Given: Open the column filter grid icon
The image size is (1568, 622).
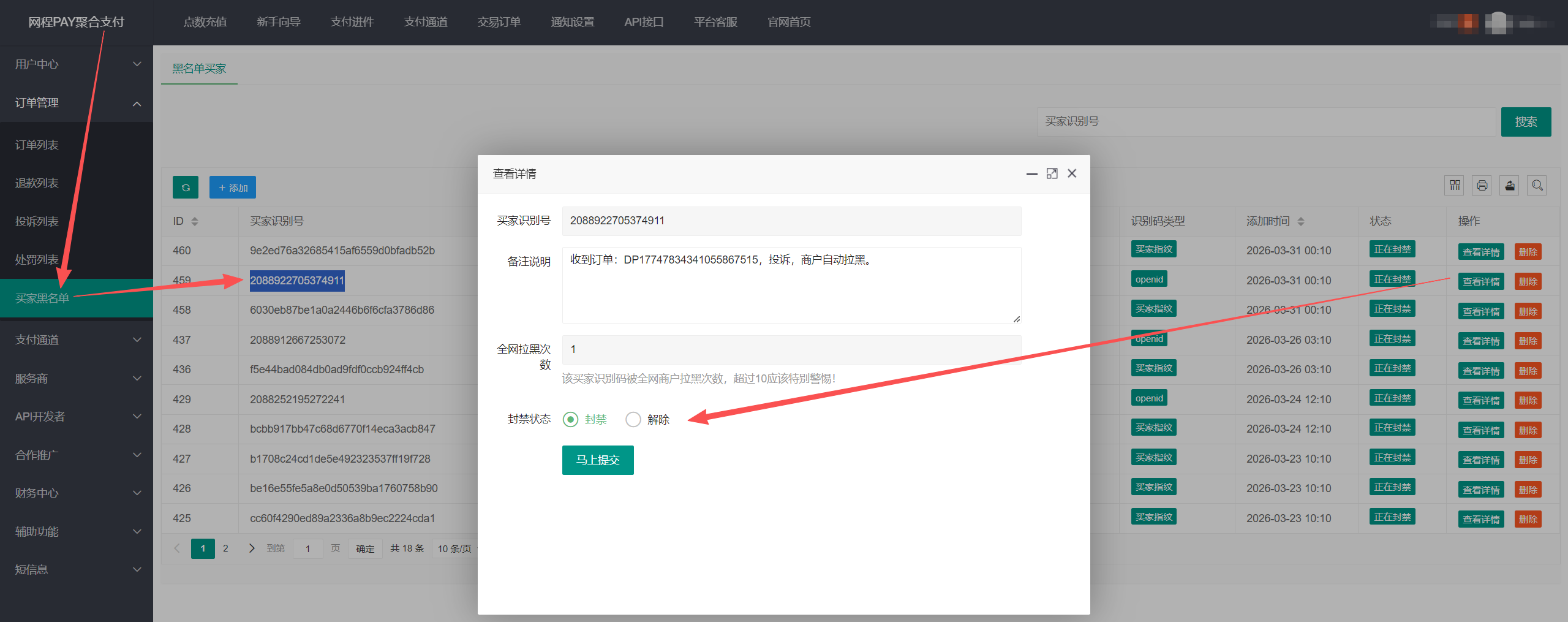Looking at the screenshot, I should pos(1455,185).
